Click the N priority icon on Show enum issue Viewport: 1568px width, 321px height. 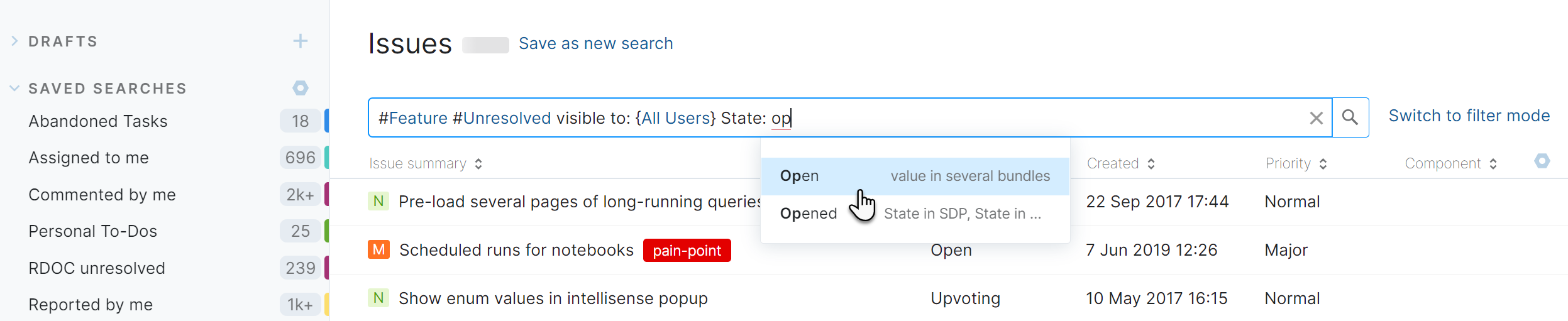point(378,298)
